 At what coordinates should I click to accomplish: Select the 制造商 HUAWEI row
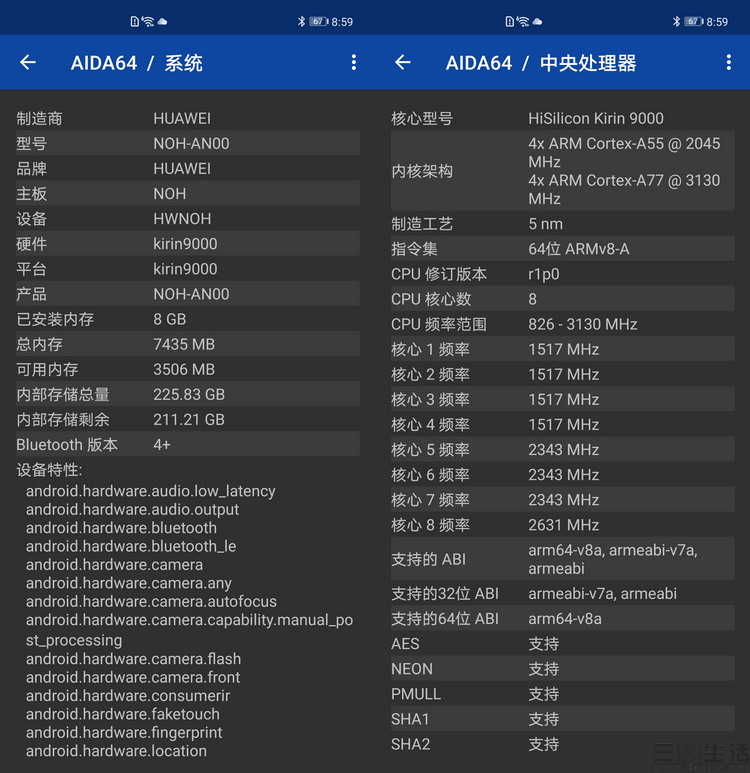[187, 118]
